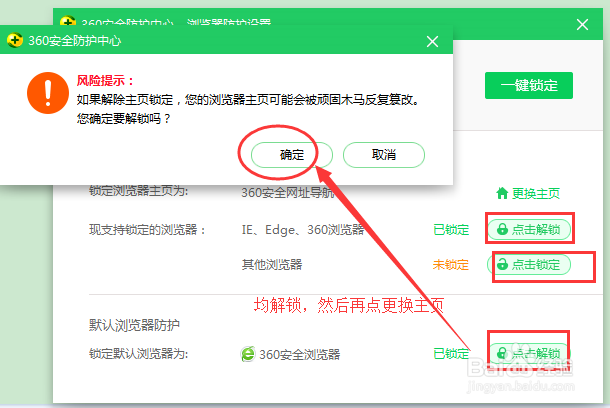Click the IE、Edge、360浏览器 text
The width and height of the screenshot is (610, 408).
(303, 229)
